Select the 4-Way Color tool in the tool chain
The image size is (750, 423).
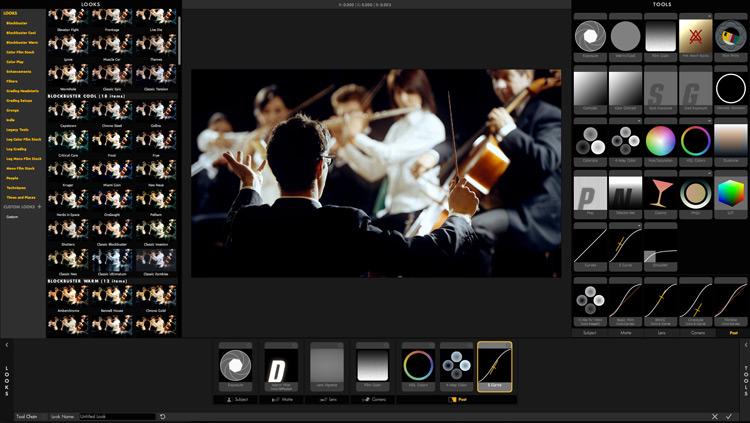coord(456,367)
